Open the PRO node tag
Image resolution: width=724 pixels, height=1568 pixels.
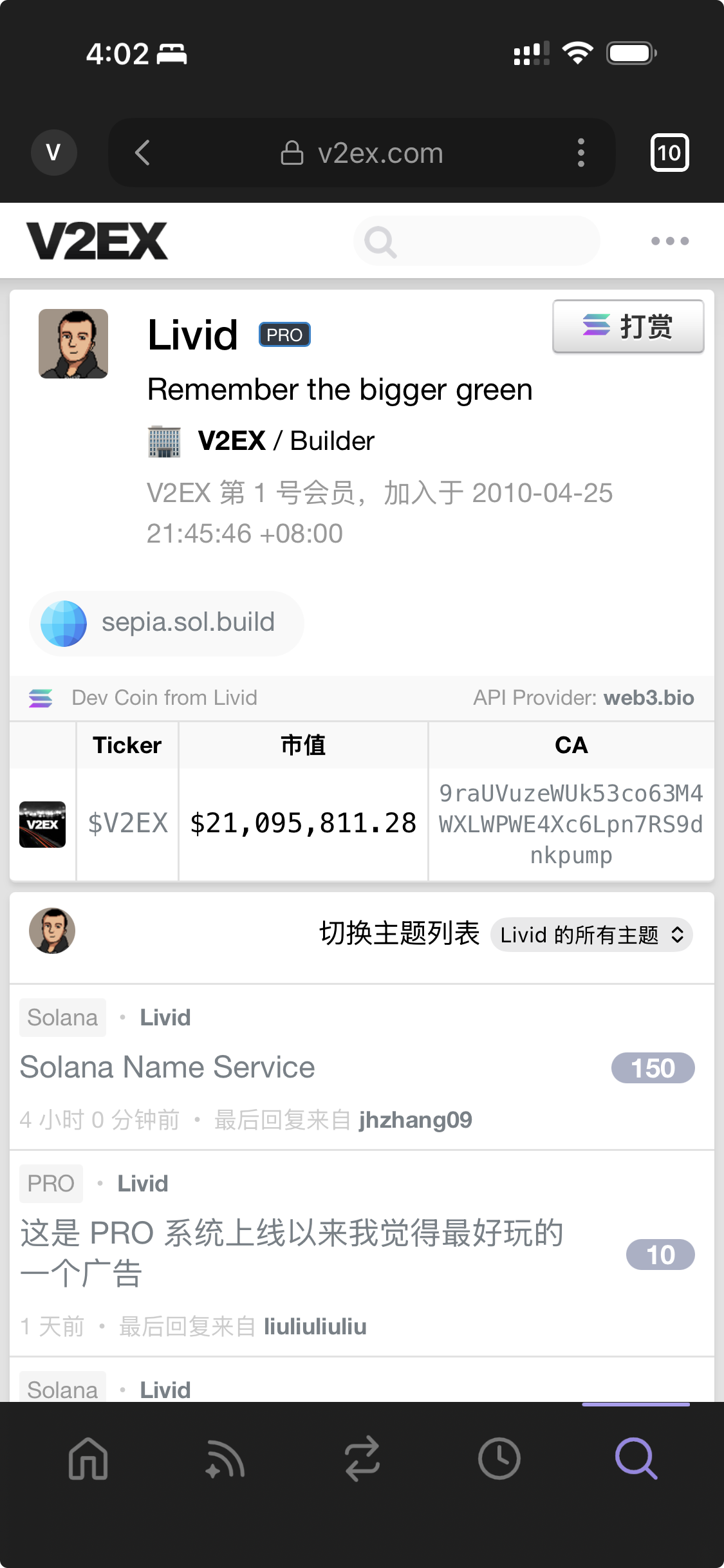[x=51, y=1183]
